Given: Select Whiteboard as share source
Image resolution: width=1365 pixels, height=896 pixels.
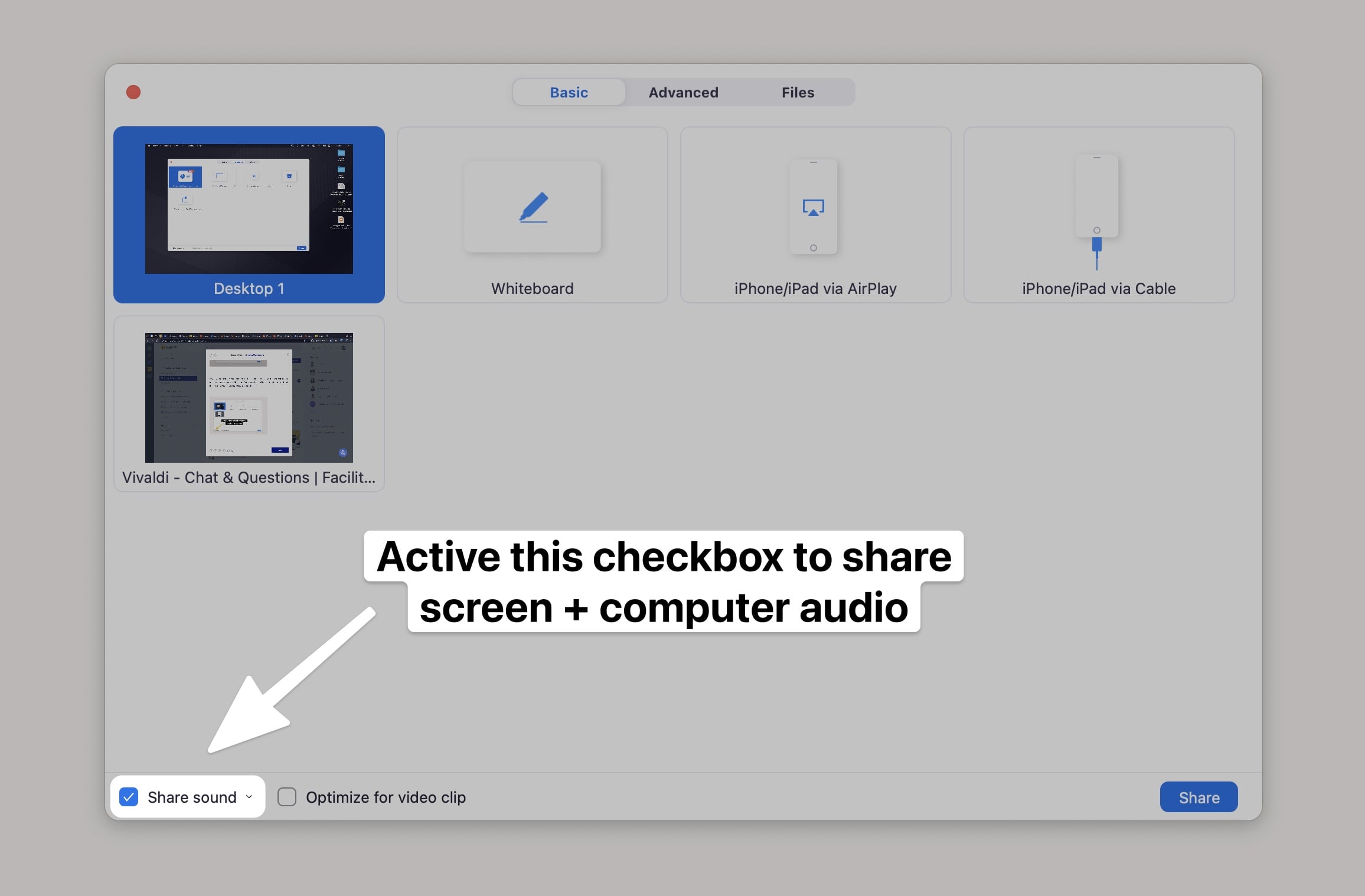Looking at the screenshot, I should point(533,214).
